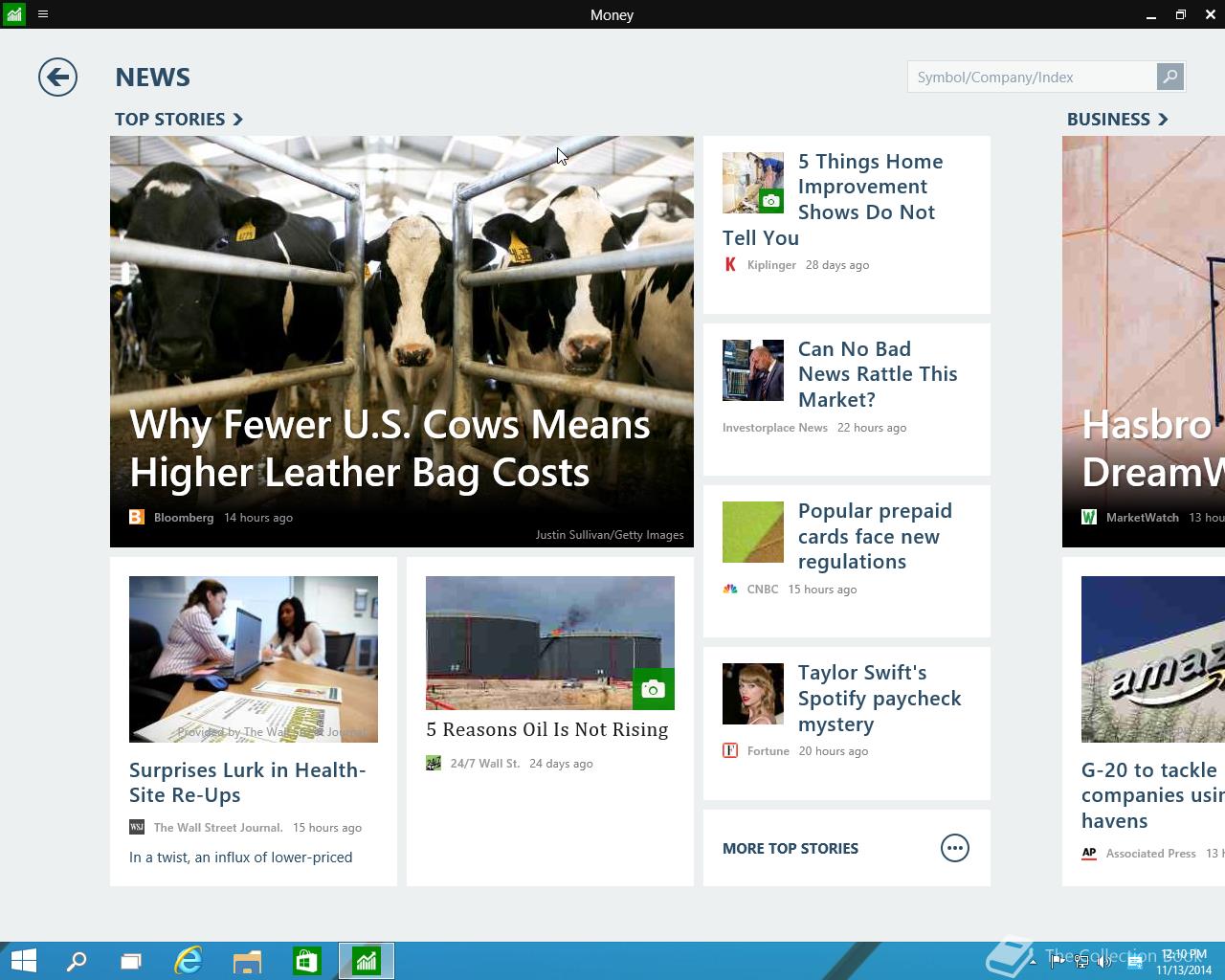This screenshot has height=980, width=1225.
Task: Expand the TOP STORIES section
Action: point(179,119)
